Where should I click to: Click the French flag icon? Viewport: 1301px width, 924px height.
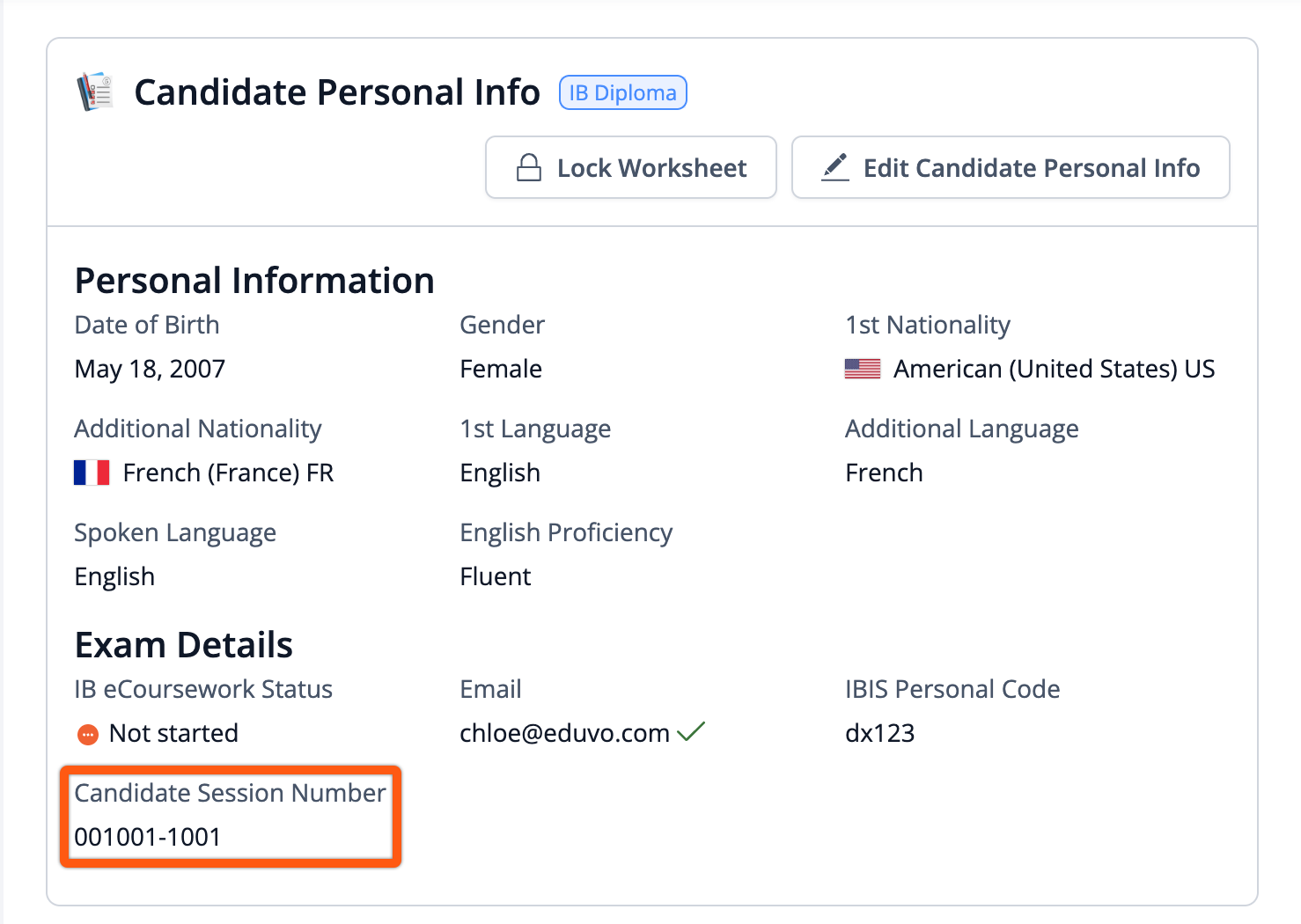[92, 473]
